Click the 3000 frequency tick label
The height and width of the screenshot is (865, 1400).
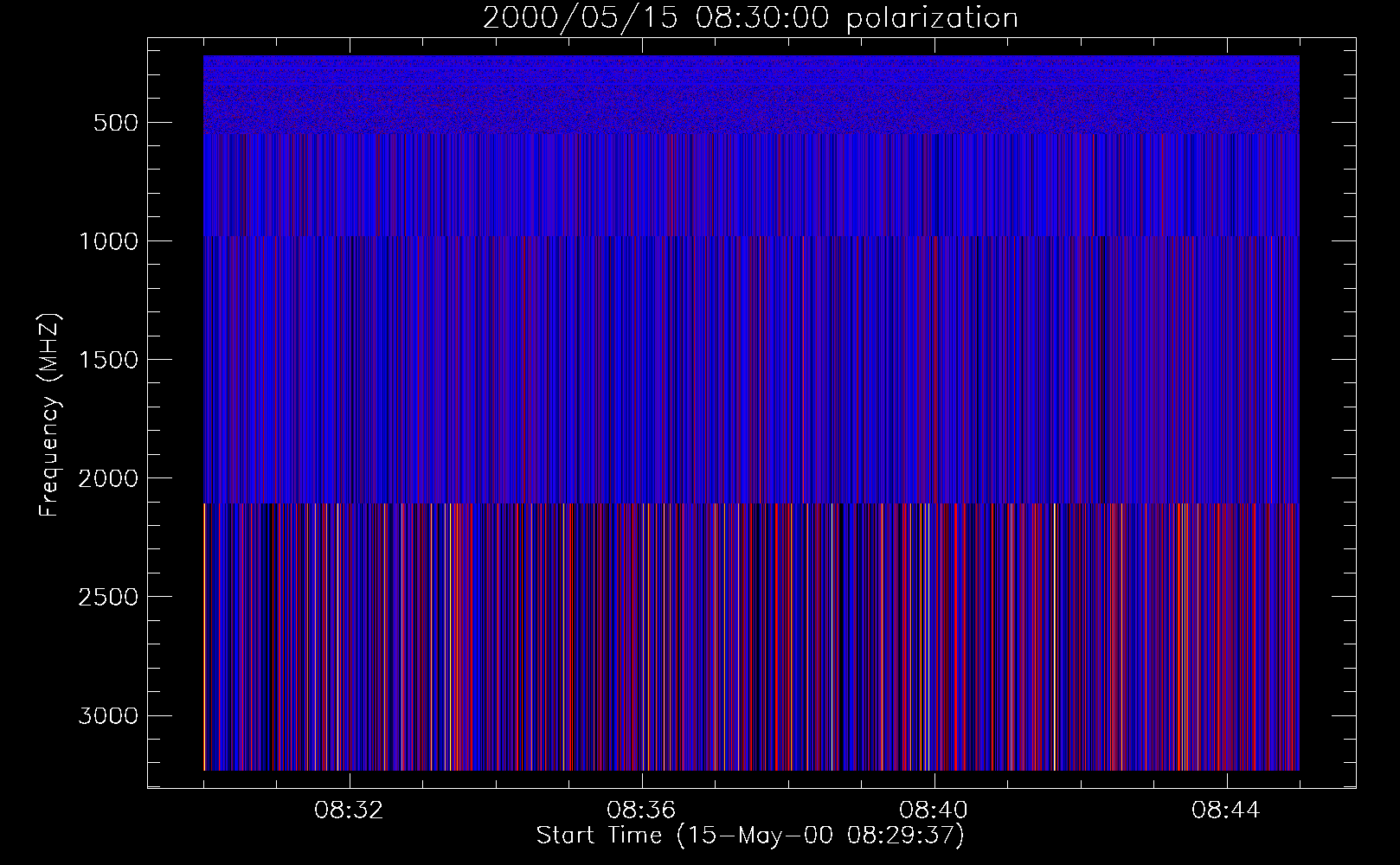click(108, 715)
